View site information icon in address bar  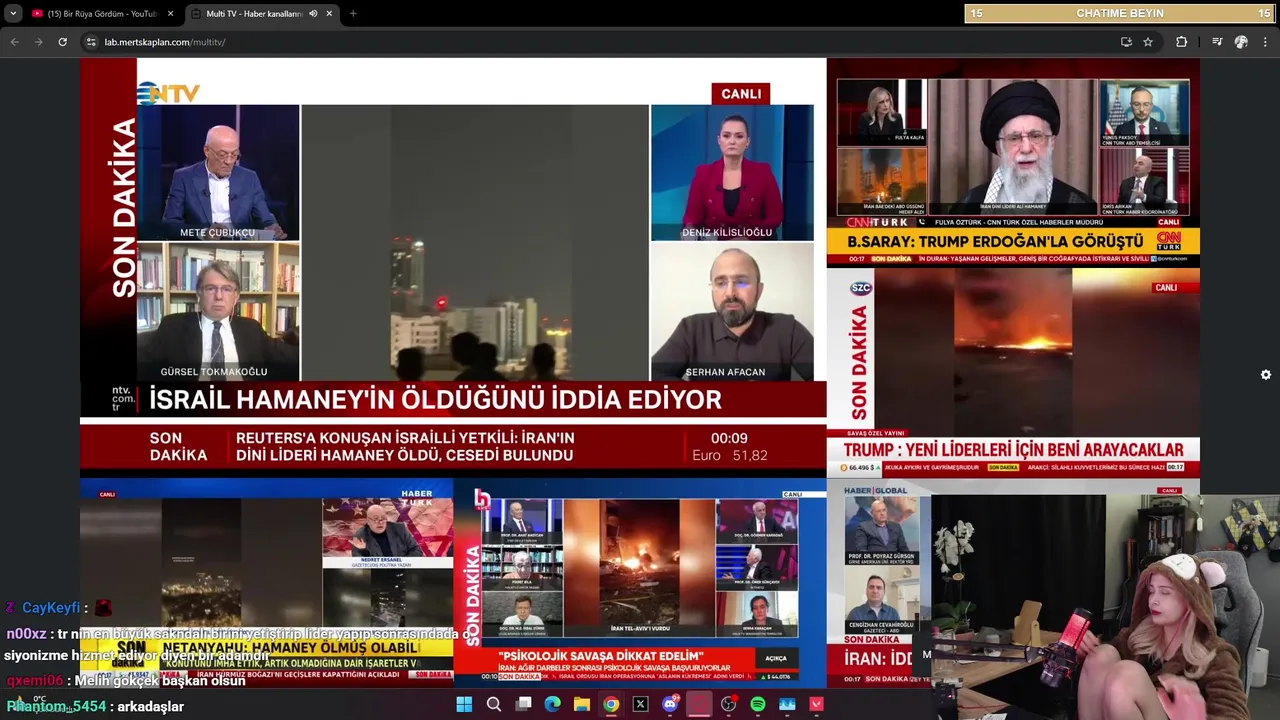91,42
